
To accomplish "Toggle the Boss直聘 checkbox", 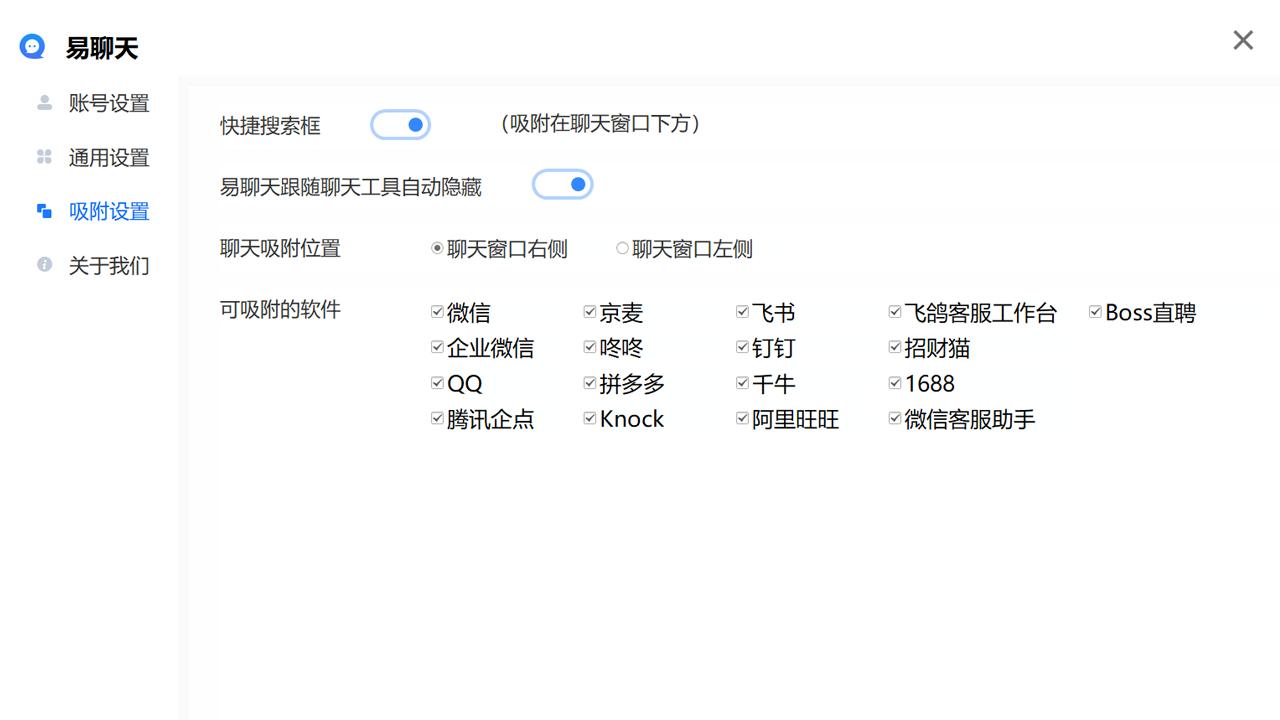I will [x=1095, y=312].
